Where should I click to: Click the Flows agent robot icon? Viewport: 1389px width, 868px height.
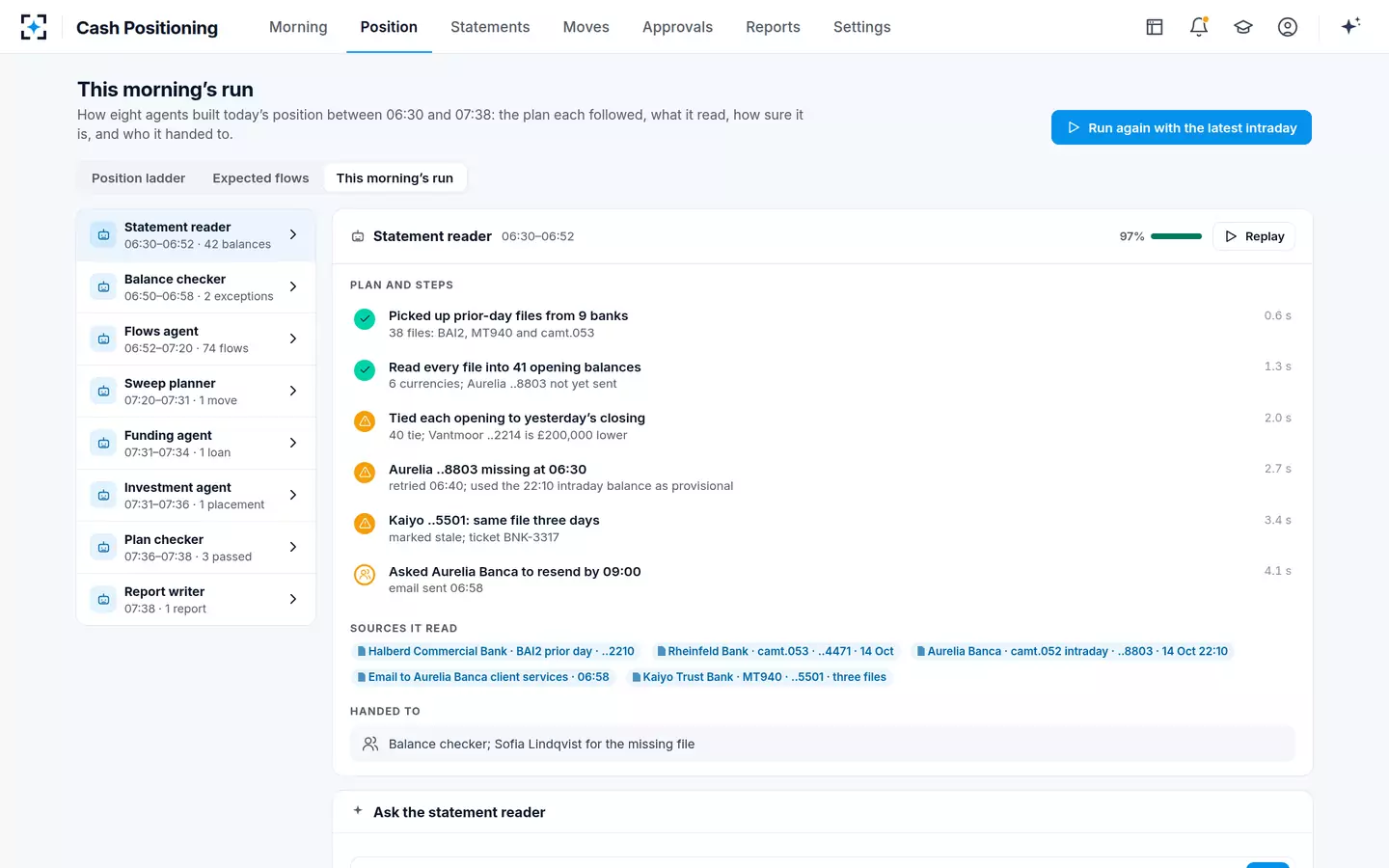pyautogui.click(x=103, y=339)
